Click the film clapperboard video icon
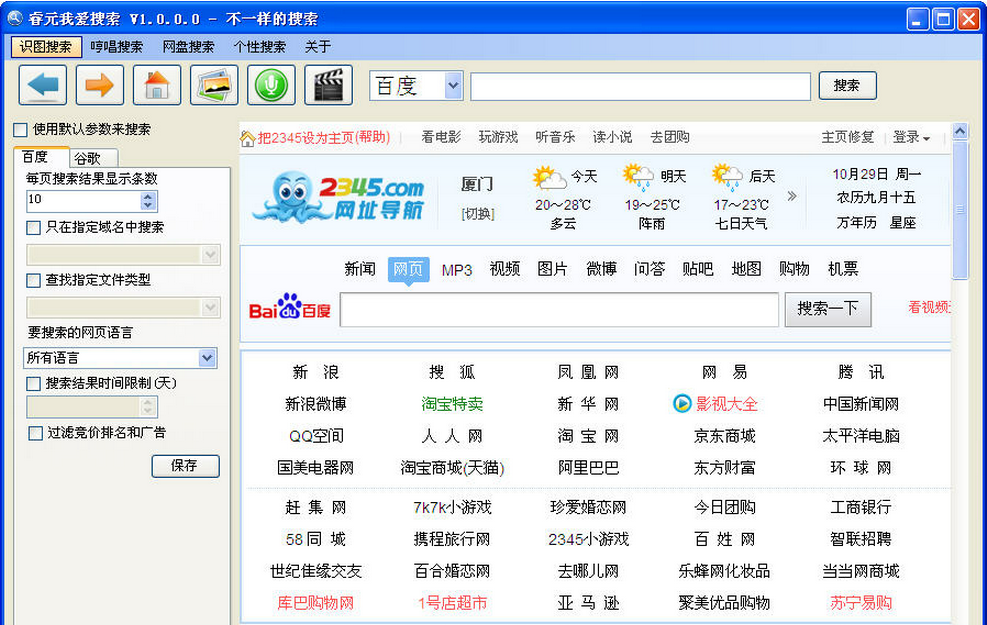The height and width of the screenshot is (625, 987). click(x=328, y=86)
